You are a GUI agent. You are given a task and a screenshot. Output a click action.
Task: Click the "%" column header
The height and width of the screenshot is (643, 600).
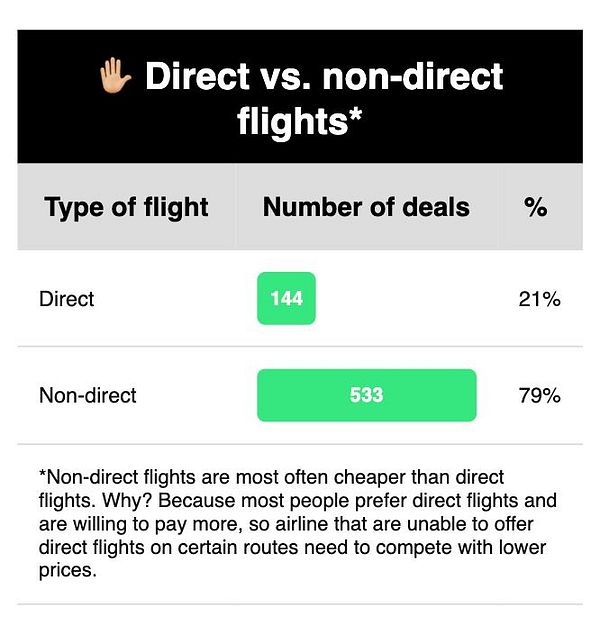[x=535, y=207]
